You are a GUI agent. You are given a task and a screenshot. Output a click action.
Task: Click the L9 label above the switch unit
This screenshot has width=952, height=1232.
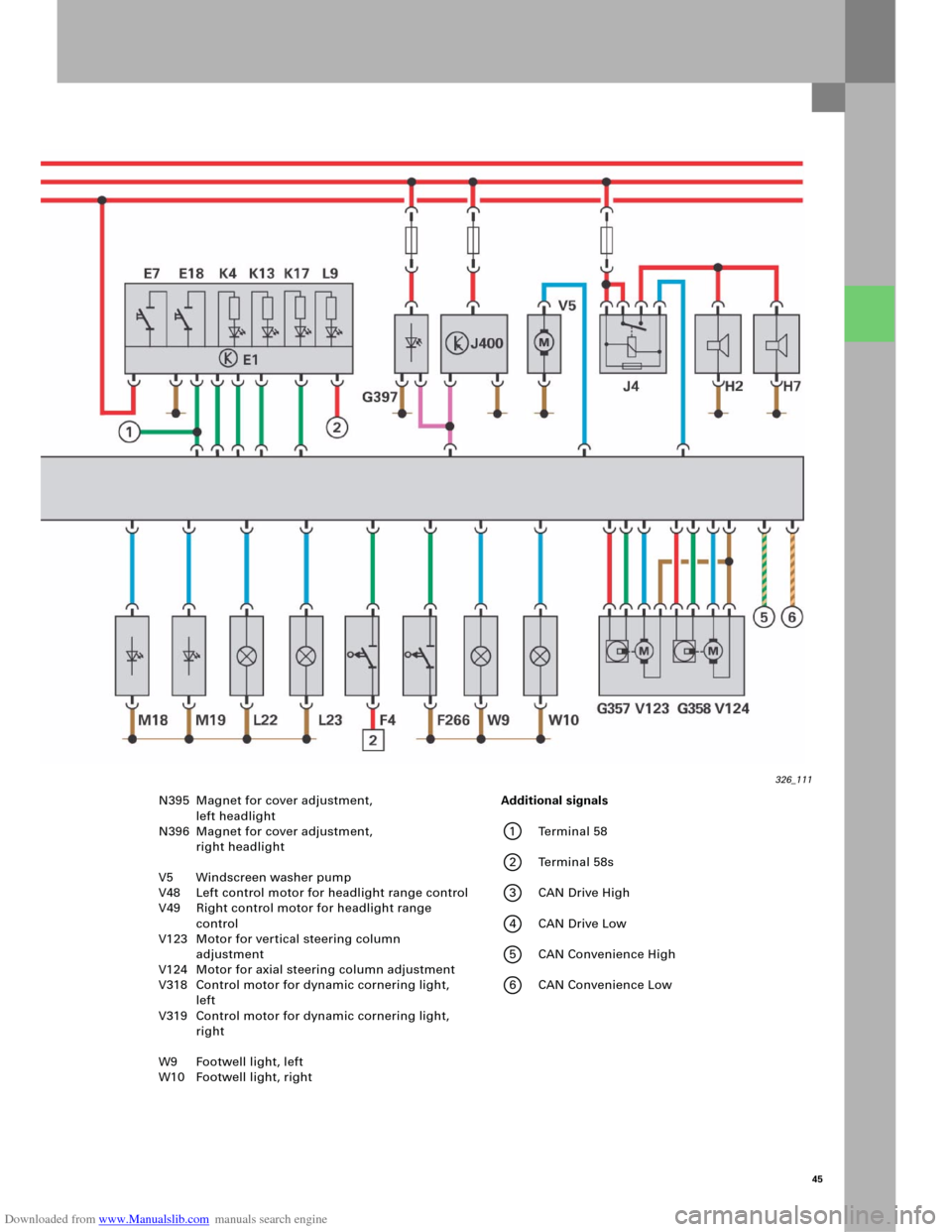(x=330, y=274)
